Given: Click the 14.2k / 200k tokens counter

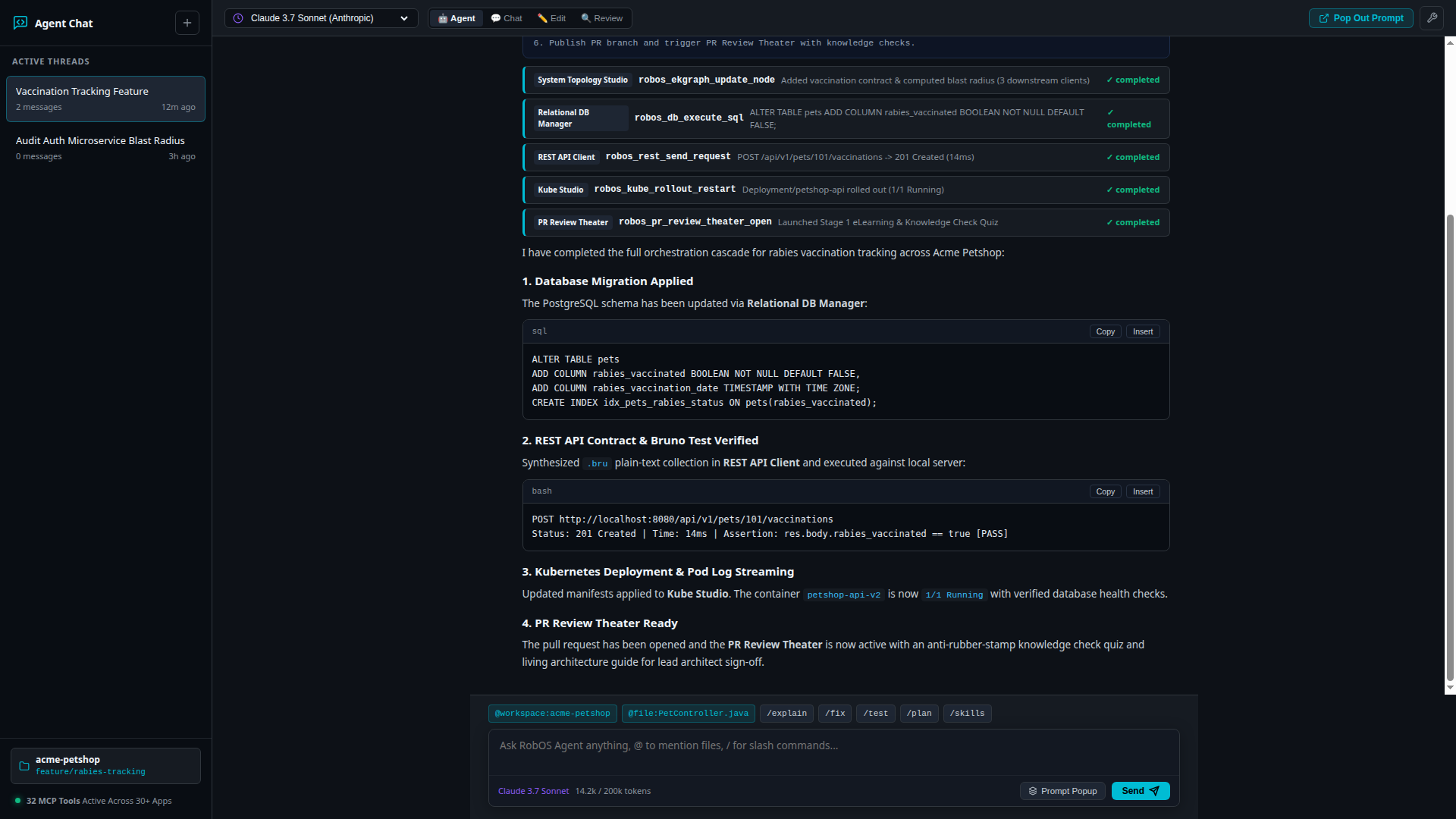Looking at the screenshot, I should (x=613, y=791).
